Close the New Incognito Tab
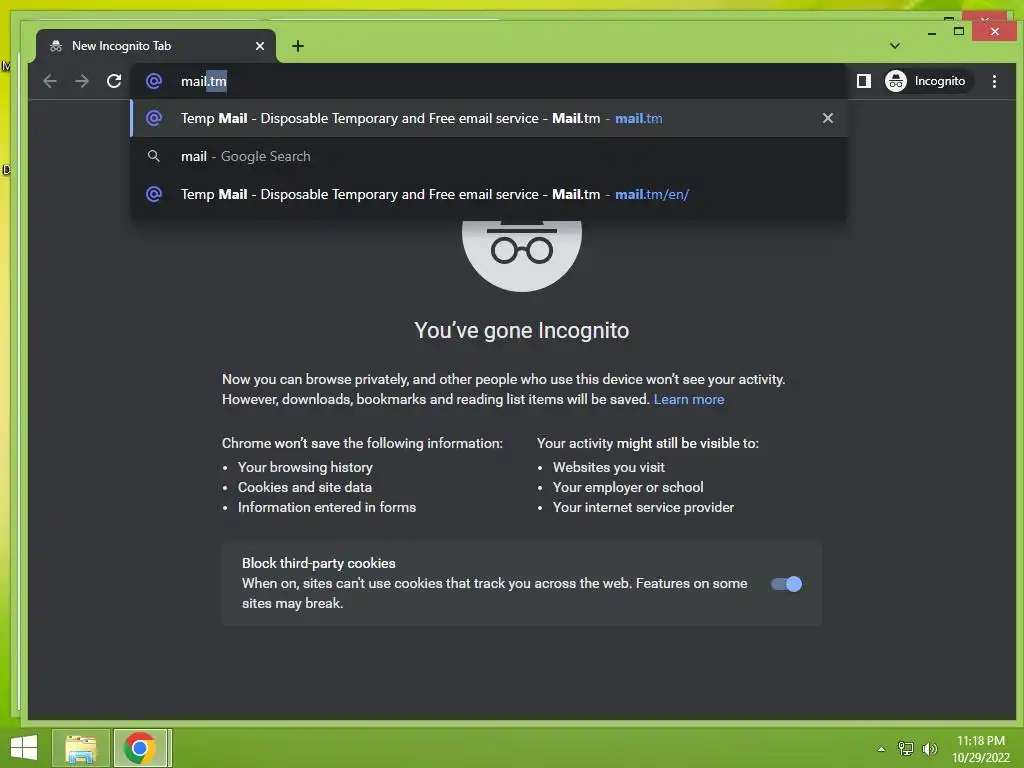The image size is (1024, 768). [x=260, y=46]
